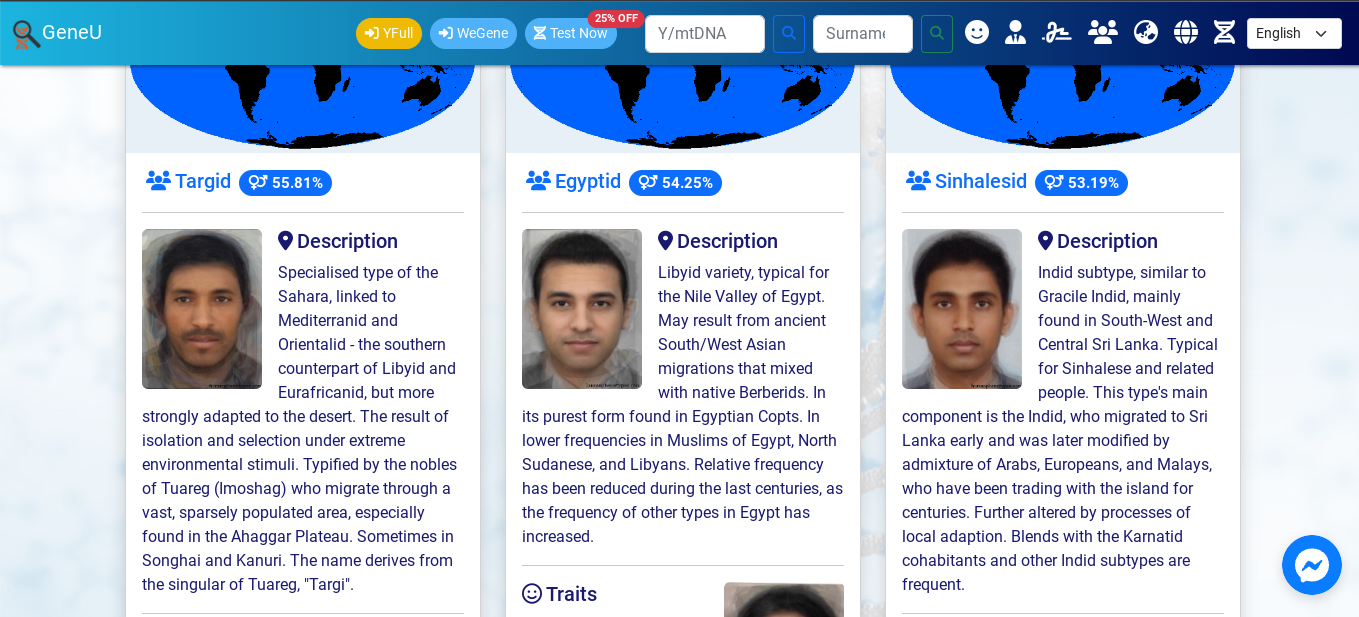Click the 54.25% similarity badge
The height and width of the screenshot is (617, 1359).
(675, 183)
